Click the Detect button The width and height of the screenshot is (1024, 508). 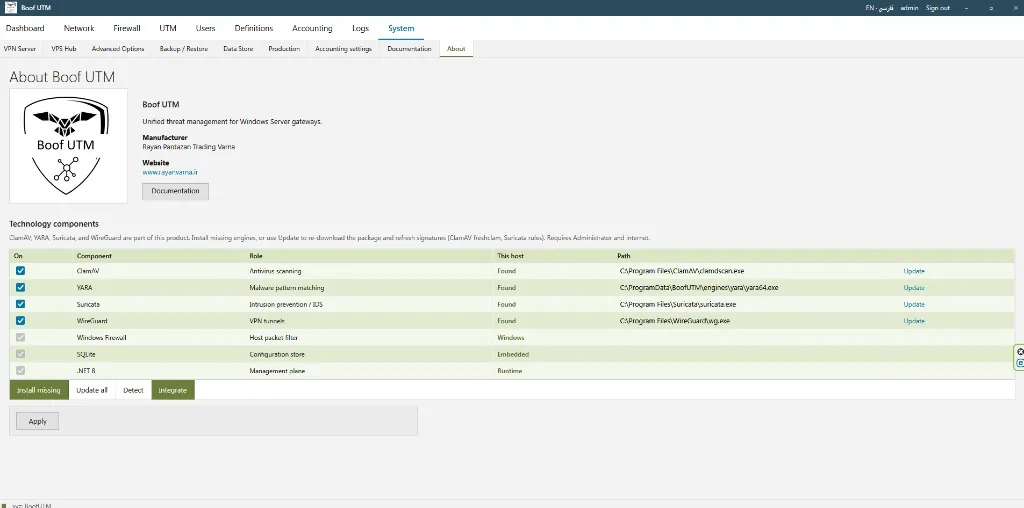(133, 390)
